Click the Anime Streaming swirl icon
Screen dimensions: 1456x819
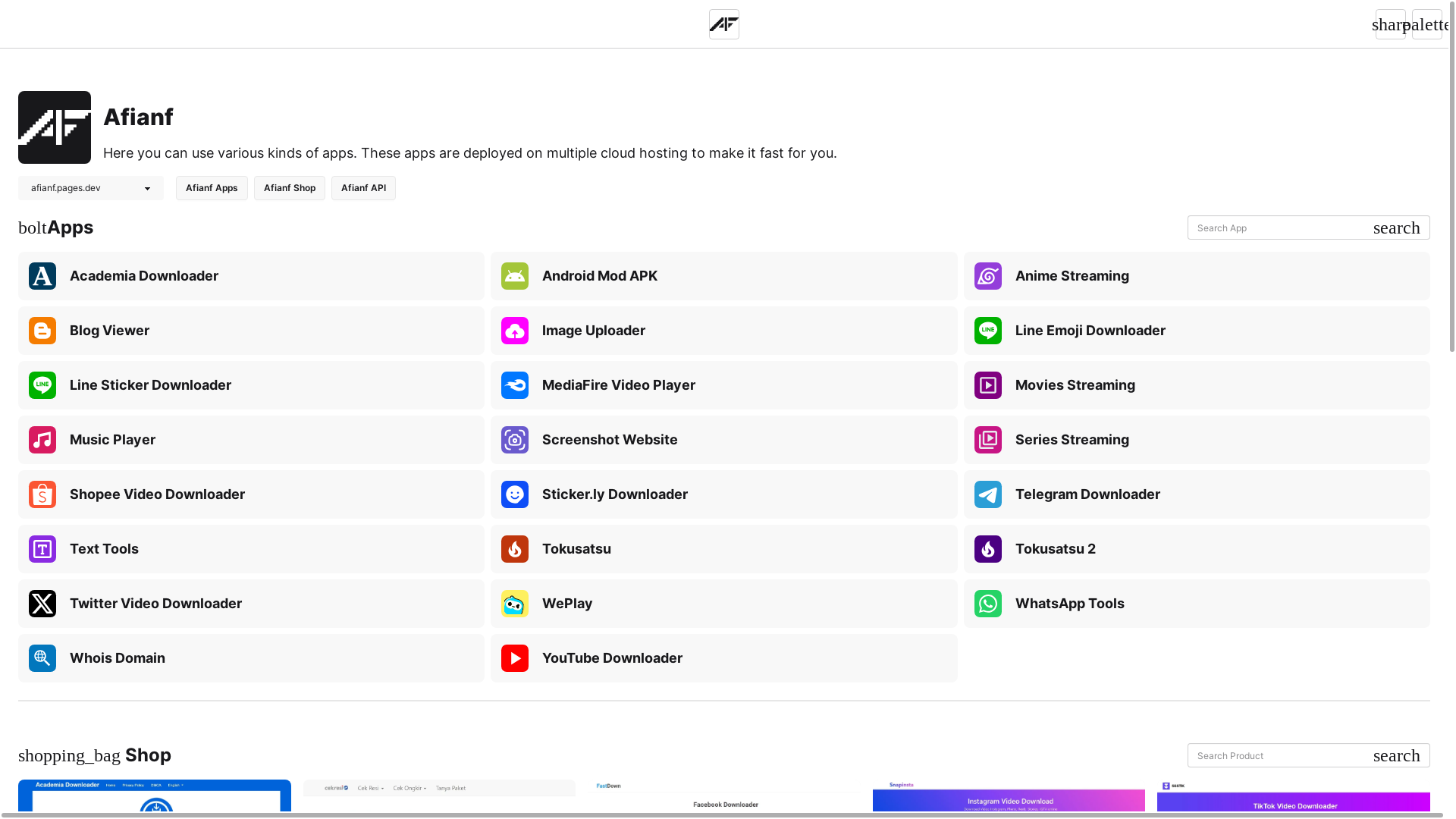click(988, 276)
